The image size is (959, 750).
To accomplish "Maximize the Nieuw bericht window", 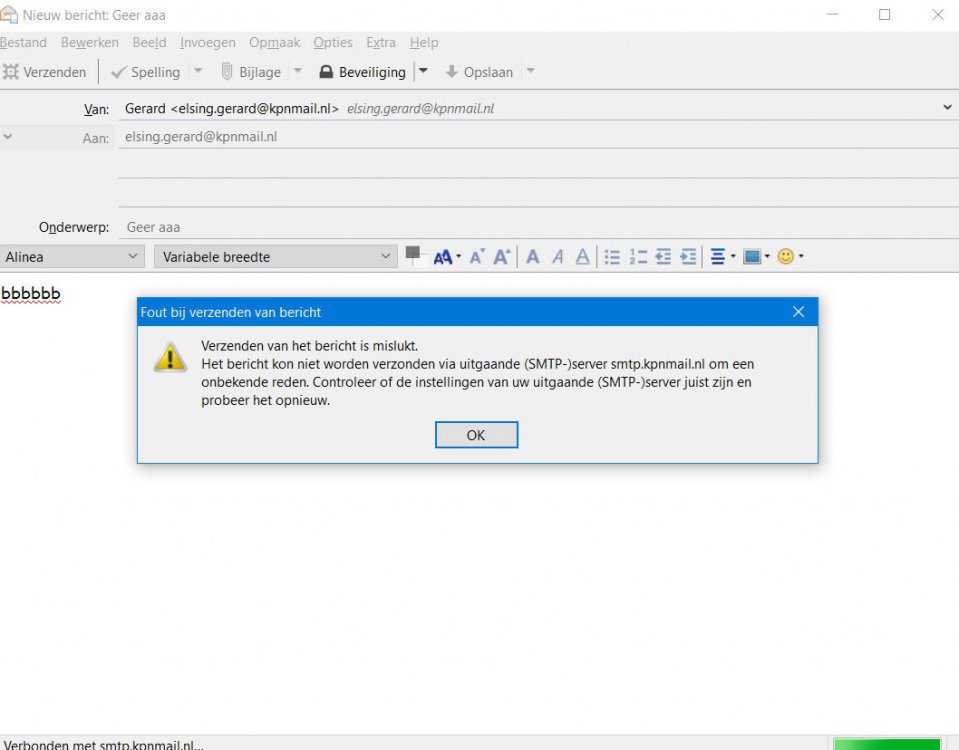I will [x=884, y=15].
